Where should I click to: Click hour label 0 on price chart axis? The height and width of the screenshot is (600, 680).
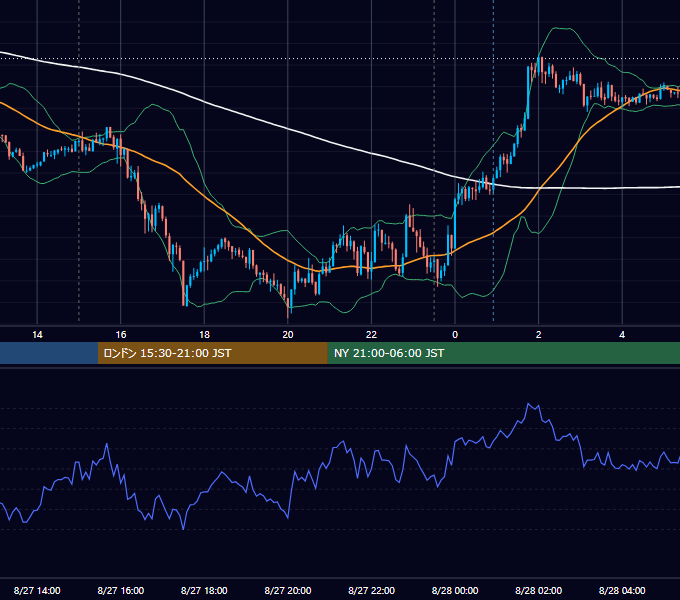pyautogui.click(x=455, y=335)
